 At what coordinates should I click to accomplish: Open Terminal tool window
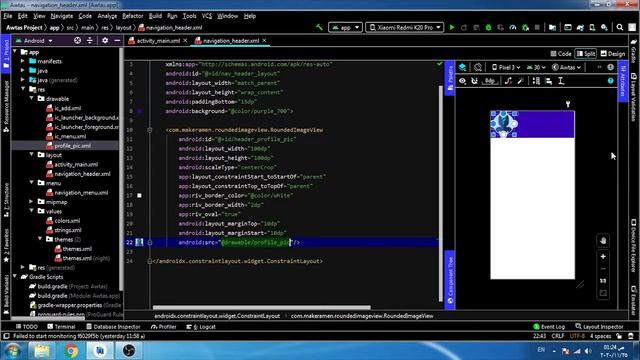61,327
